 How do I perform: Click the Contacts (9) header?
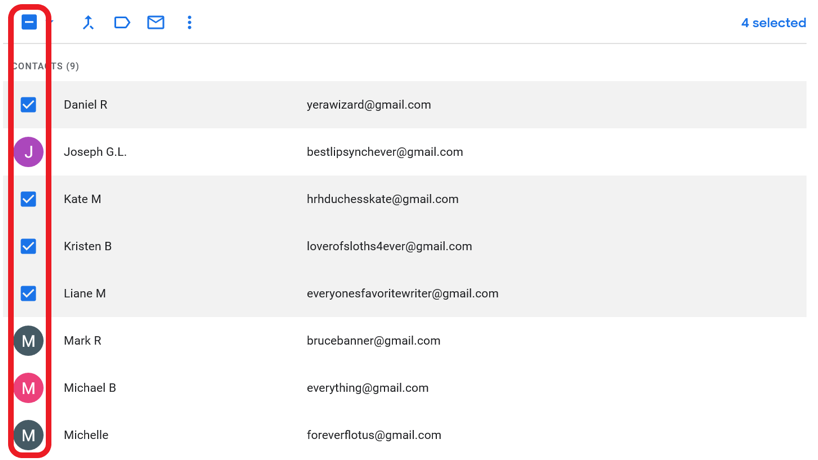tap(46, 66)
